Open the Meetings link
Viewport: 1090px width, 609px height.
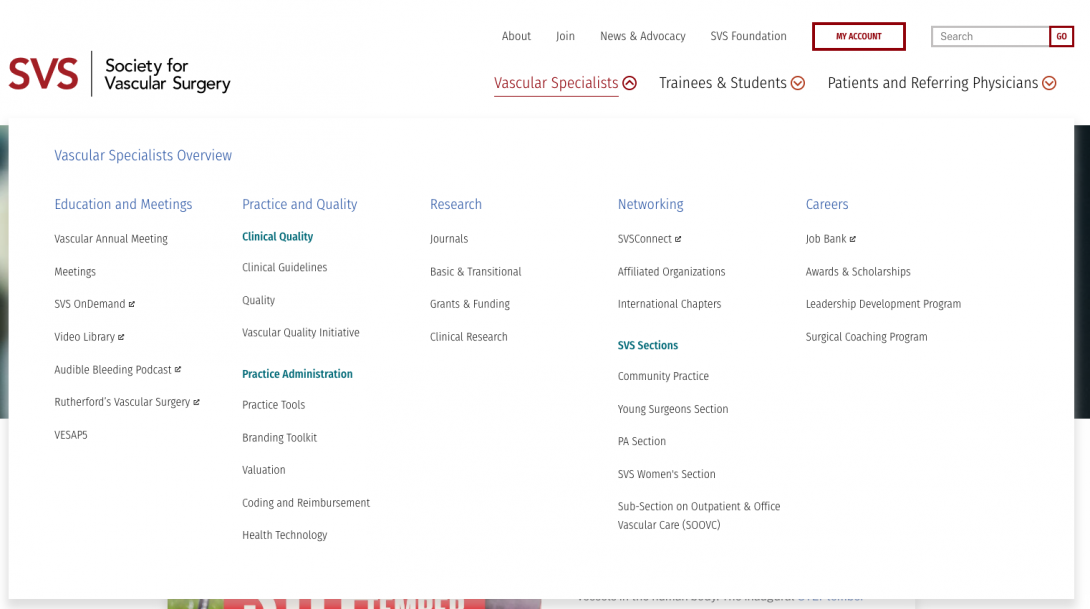(x=75, y=272)
